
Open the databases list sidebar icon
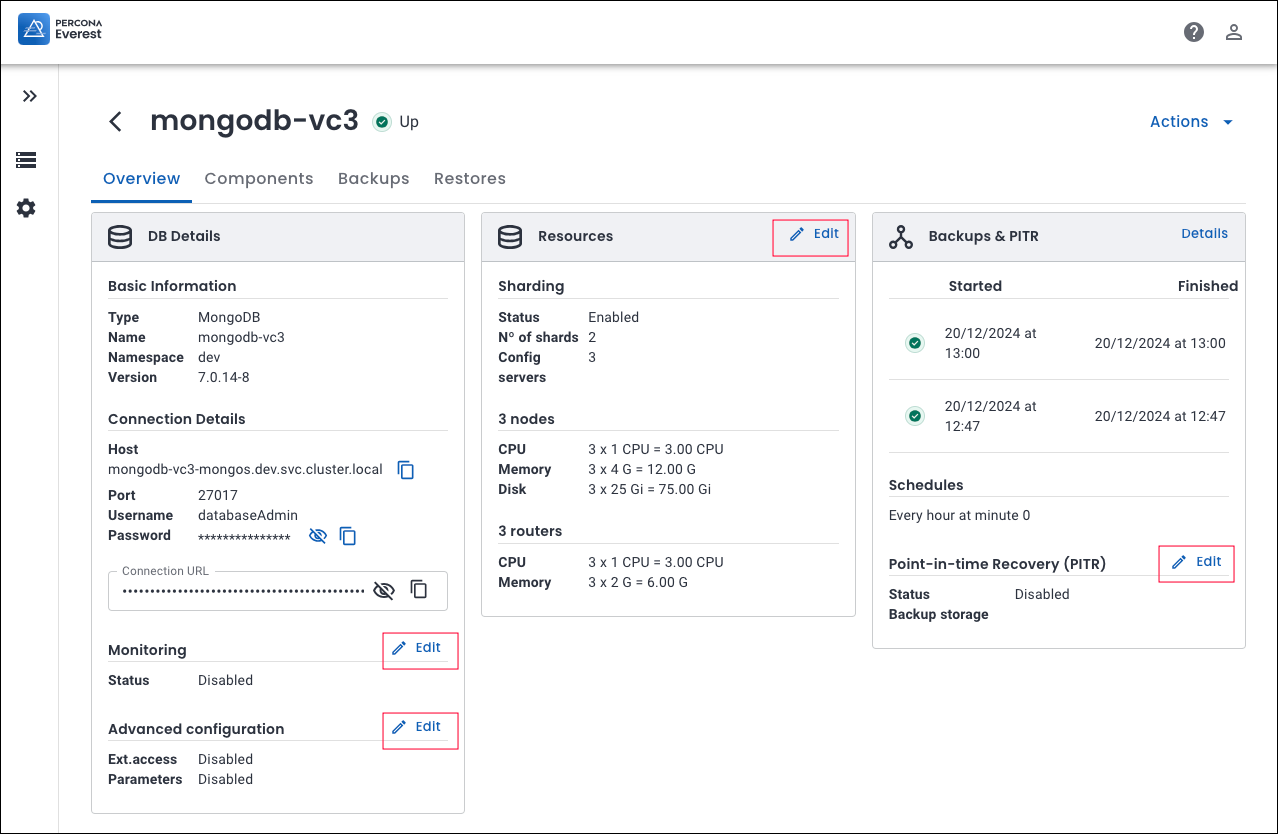tap(27, 160)
